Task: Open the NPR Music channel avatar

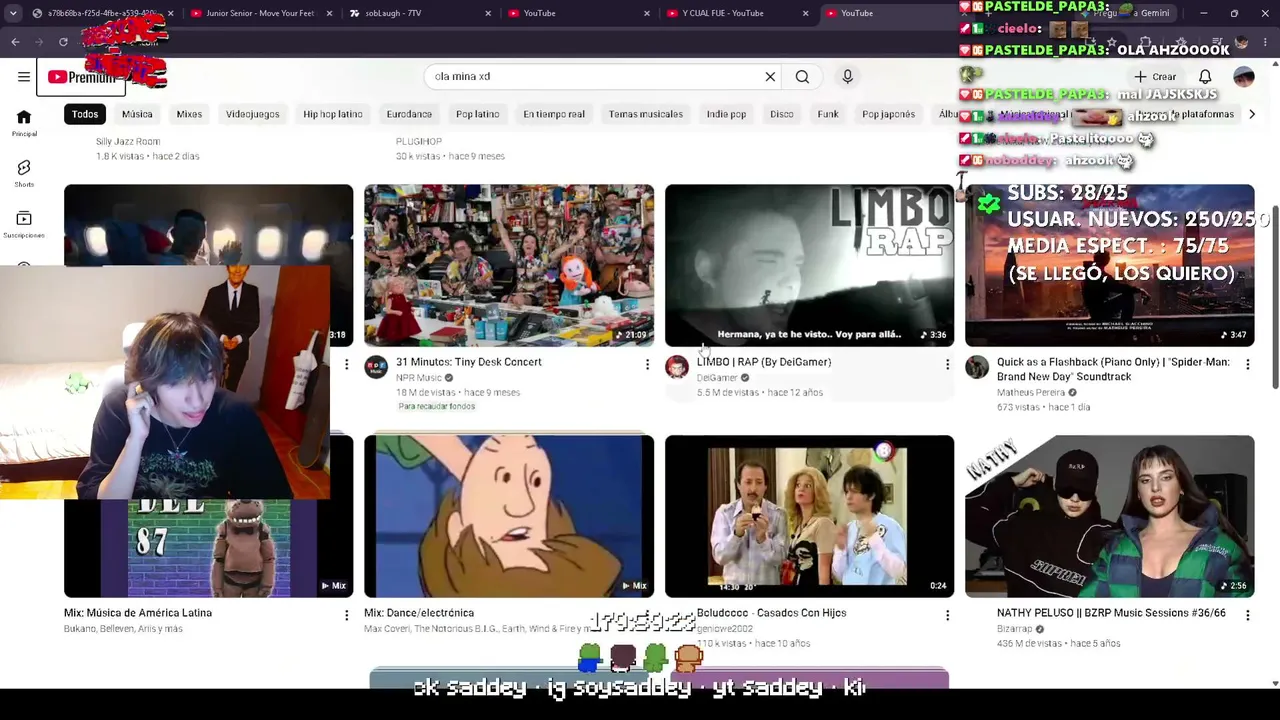Action: pyautogui.click(x=376, y=367)
